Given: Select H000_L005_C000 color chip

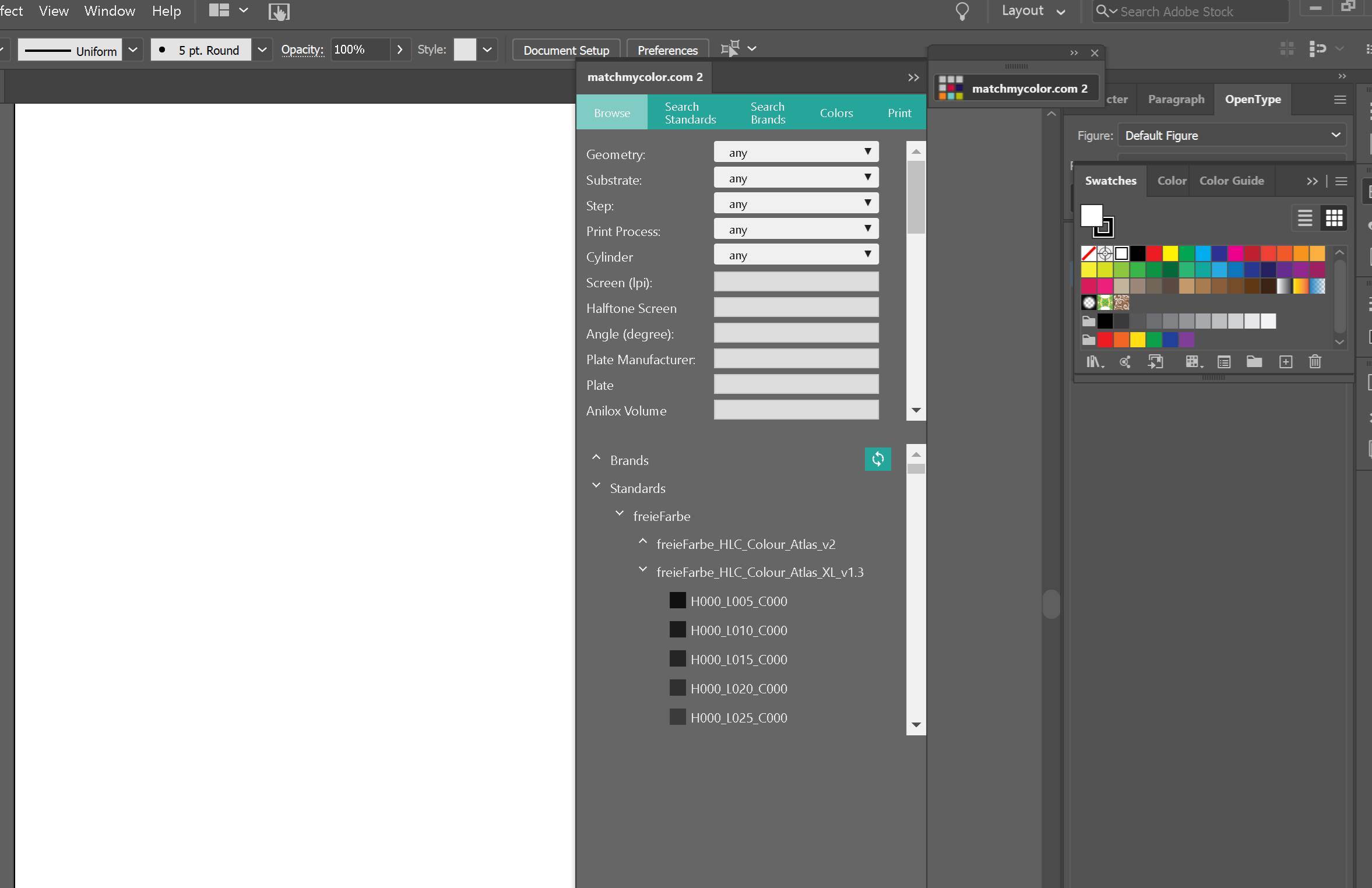Looking at the screenshot, I should 677,600.
